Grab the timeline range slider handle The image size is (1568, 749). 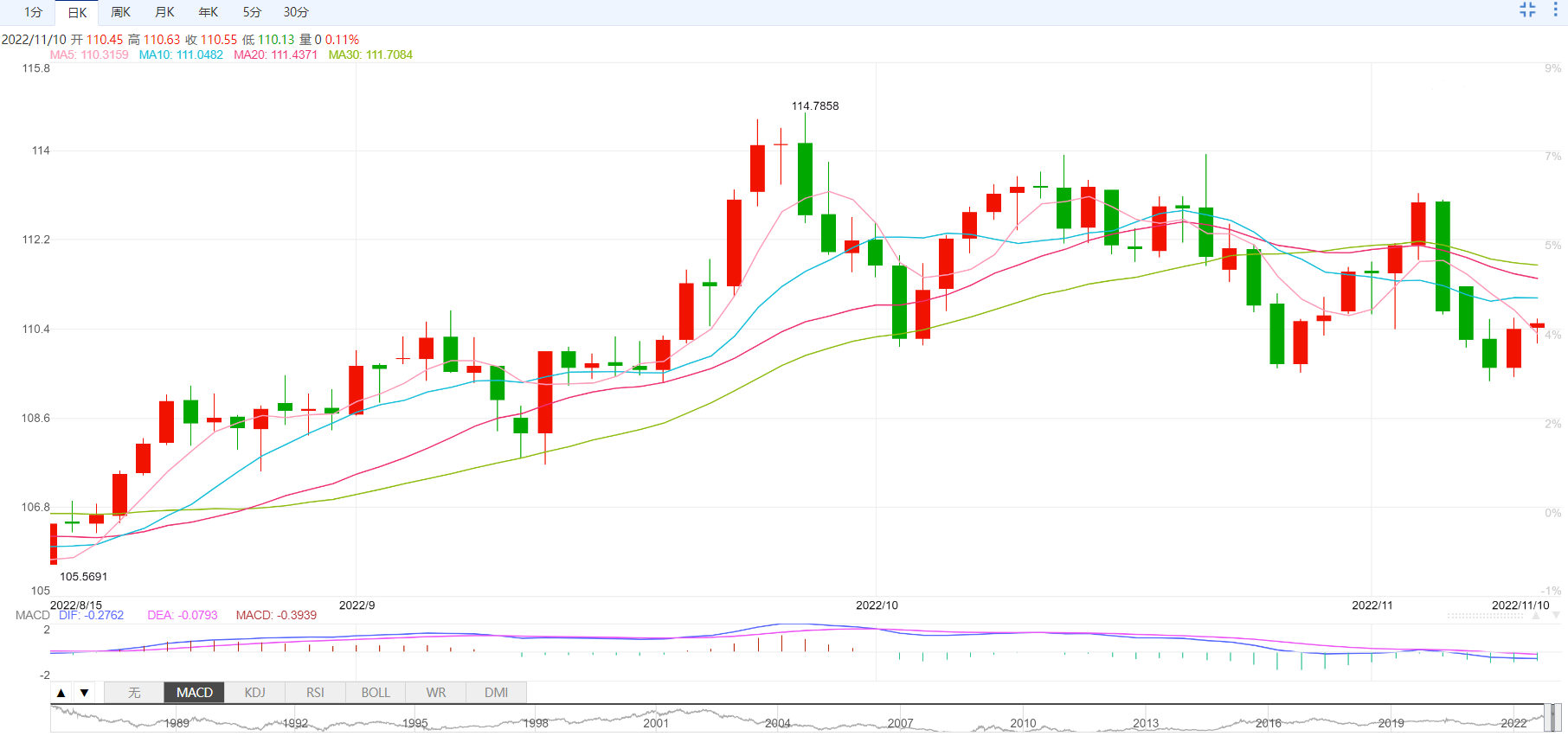1554,718
